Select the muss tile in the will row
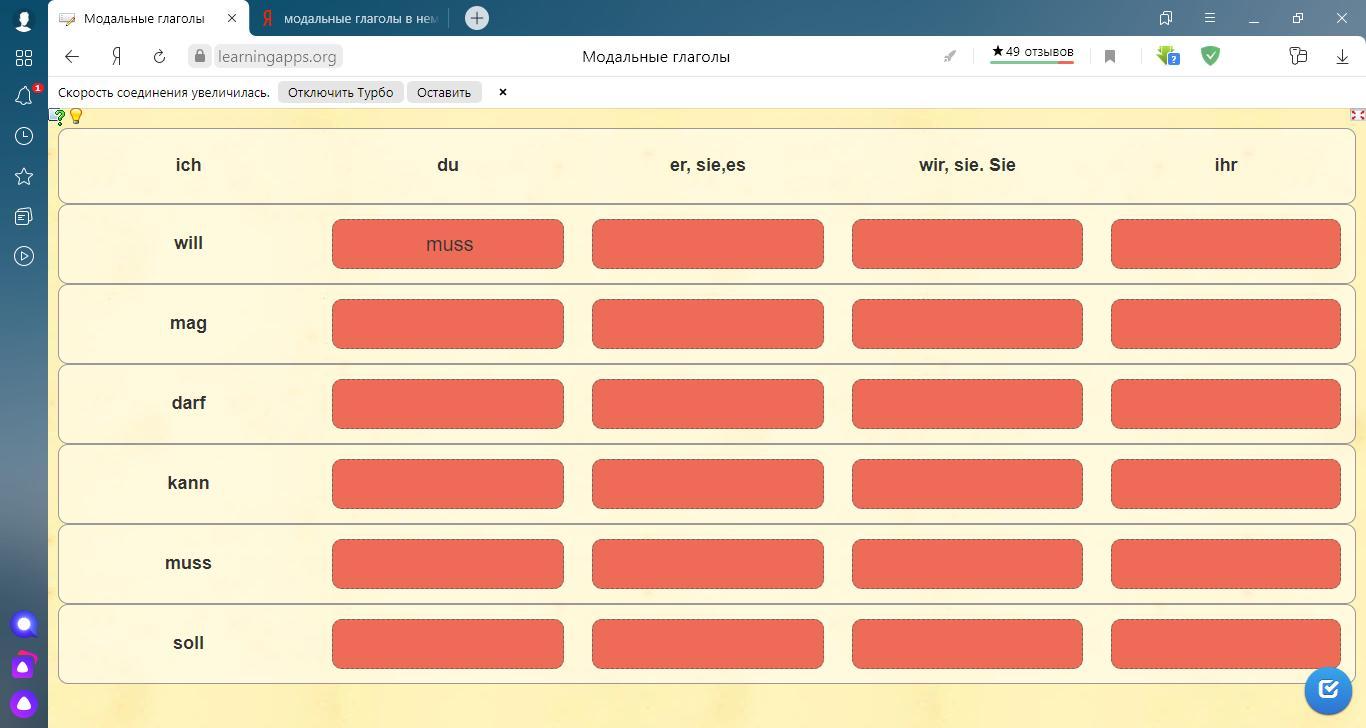The image size is (1366, 728). 448,244
